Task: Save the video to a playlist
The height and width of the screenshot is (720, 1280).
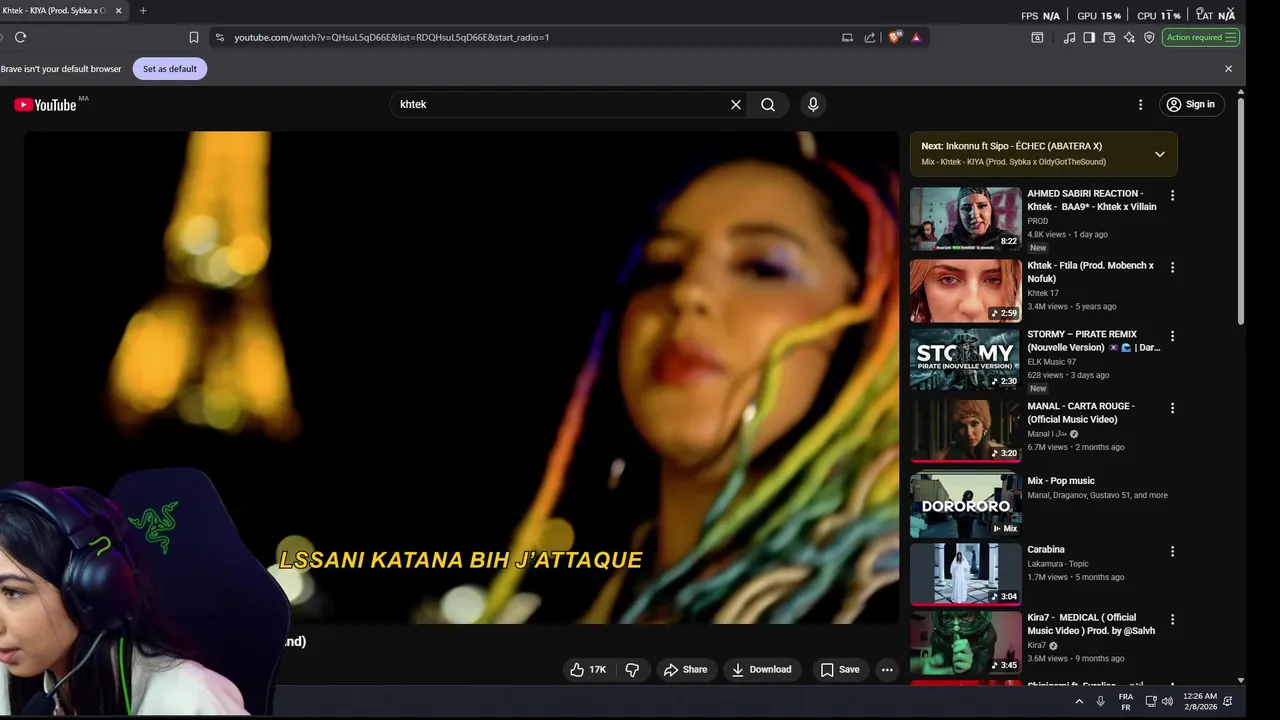Action: (x=840, y=670)
